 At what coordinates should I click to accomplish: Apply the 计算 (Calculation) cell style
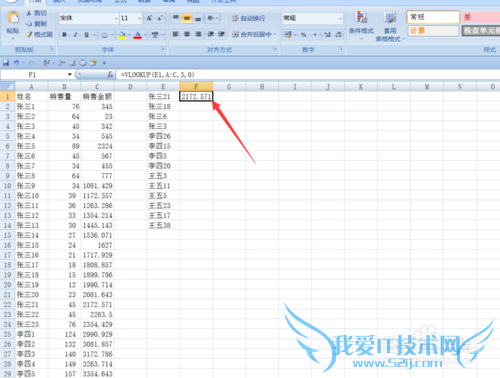click(x=433, y=31)
